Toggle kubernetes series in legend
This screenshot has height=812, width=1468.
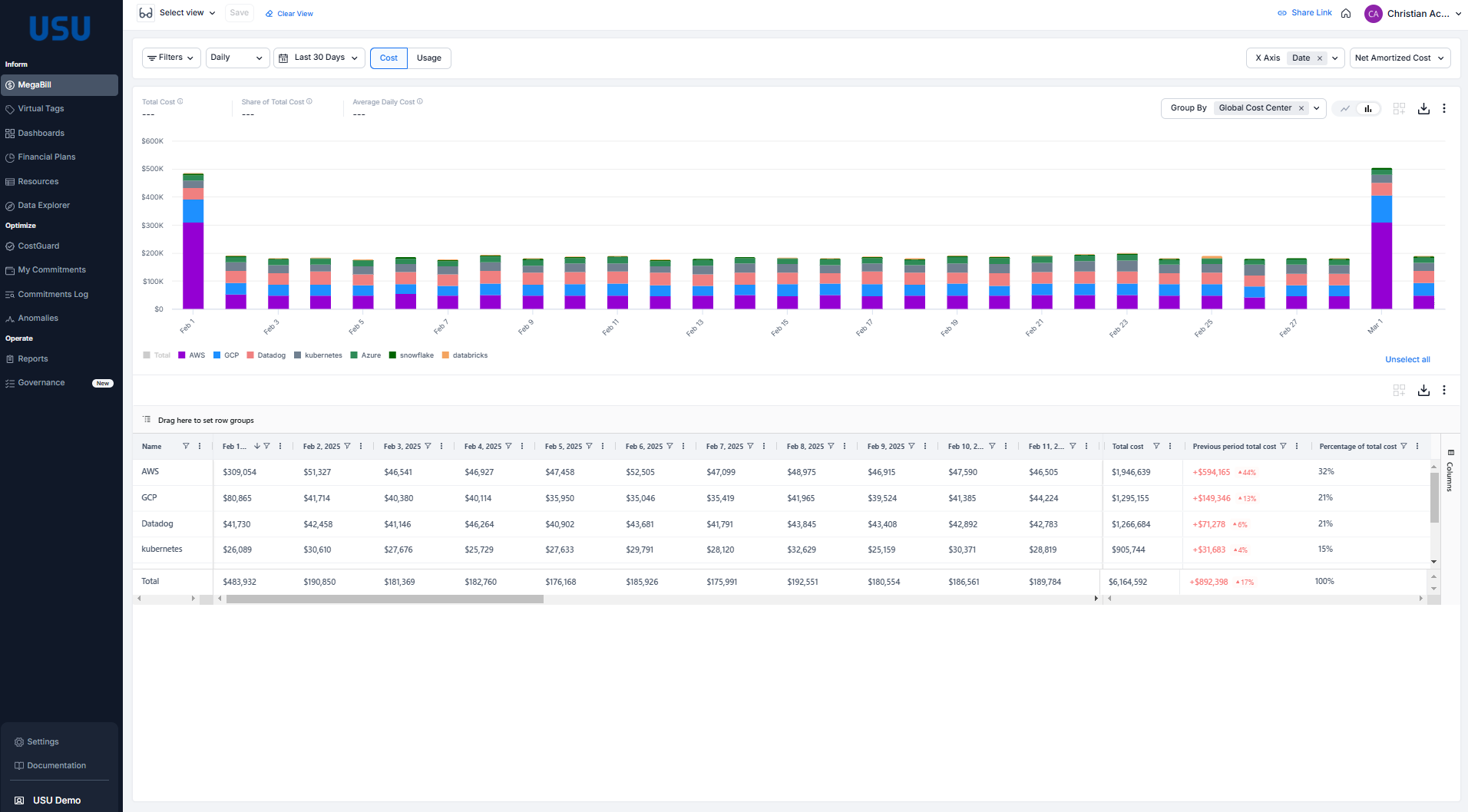[319, 355]
